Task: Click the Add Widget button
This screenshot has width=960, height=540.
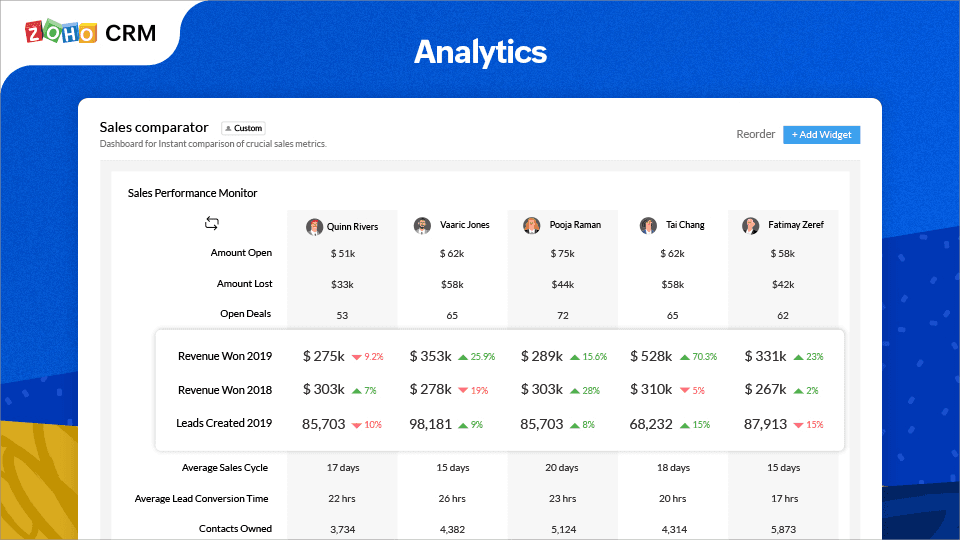Action: [x=822, y=135]
